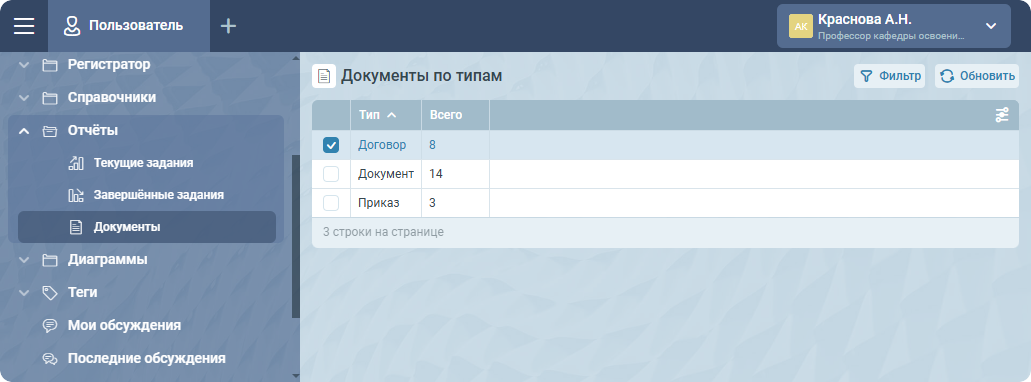This screenshot has height=382, width=1031.
Task: Open Краснова А.Н. profile dropdown arrow
Action: [991, 26]
